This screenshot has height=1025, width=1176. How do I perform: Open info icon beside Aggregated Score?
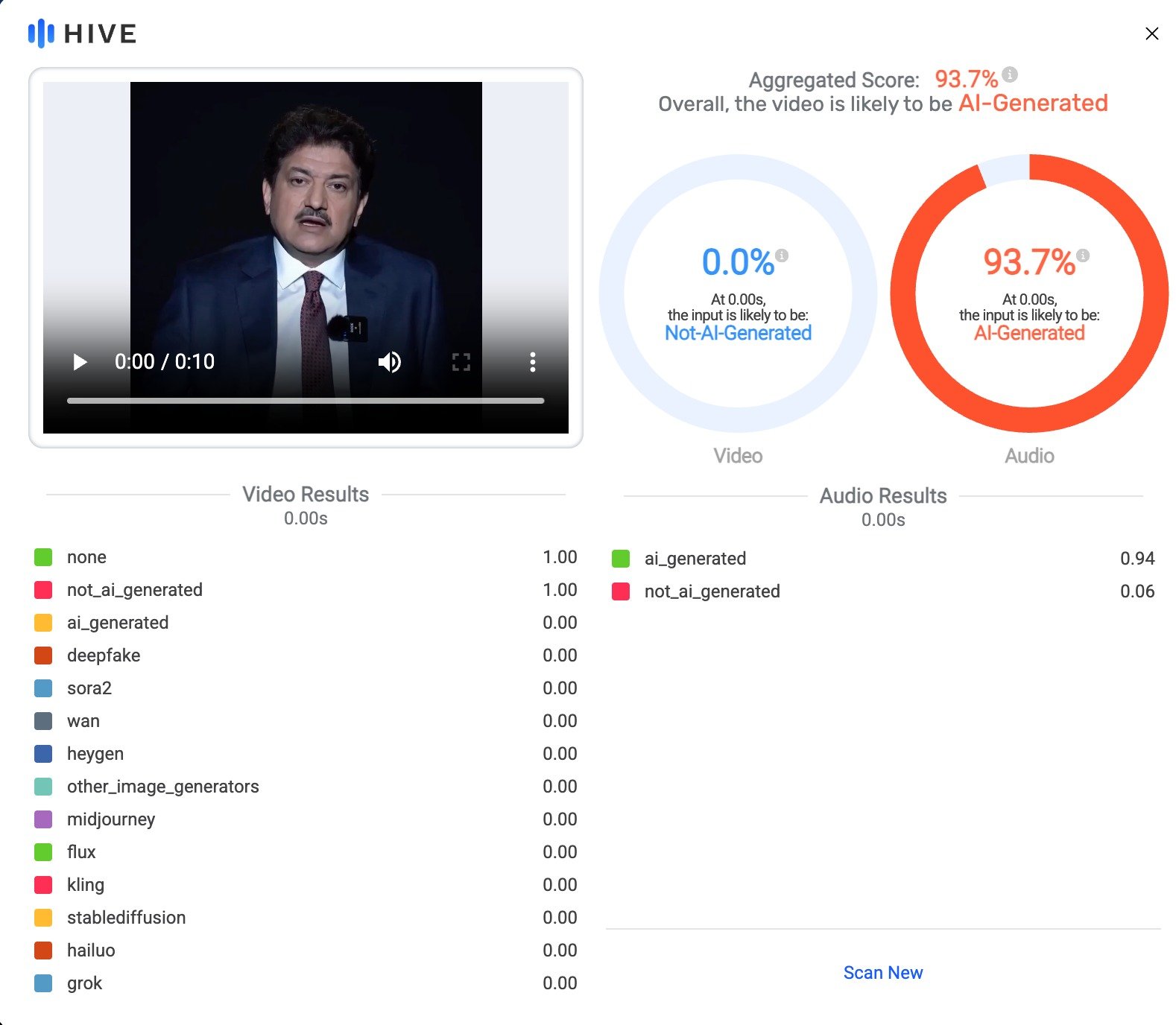(1010, 74)
